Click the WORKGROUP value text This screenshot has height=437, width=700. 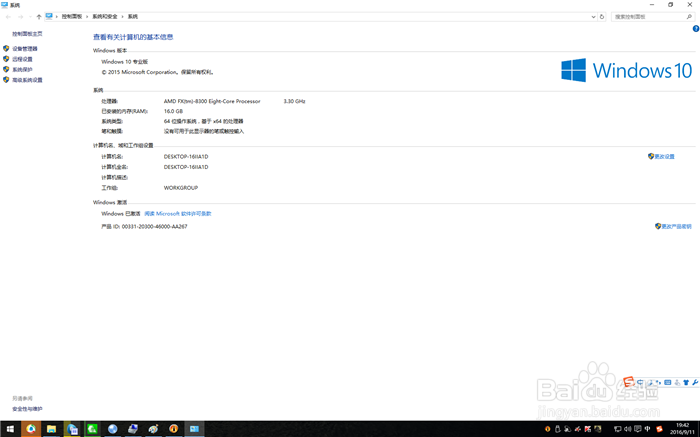(181, 188)
